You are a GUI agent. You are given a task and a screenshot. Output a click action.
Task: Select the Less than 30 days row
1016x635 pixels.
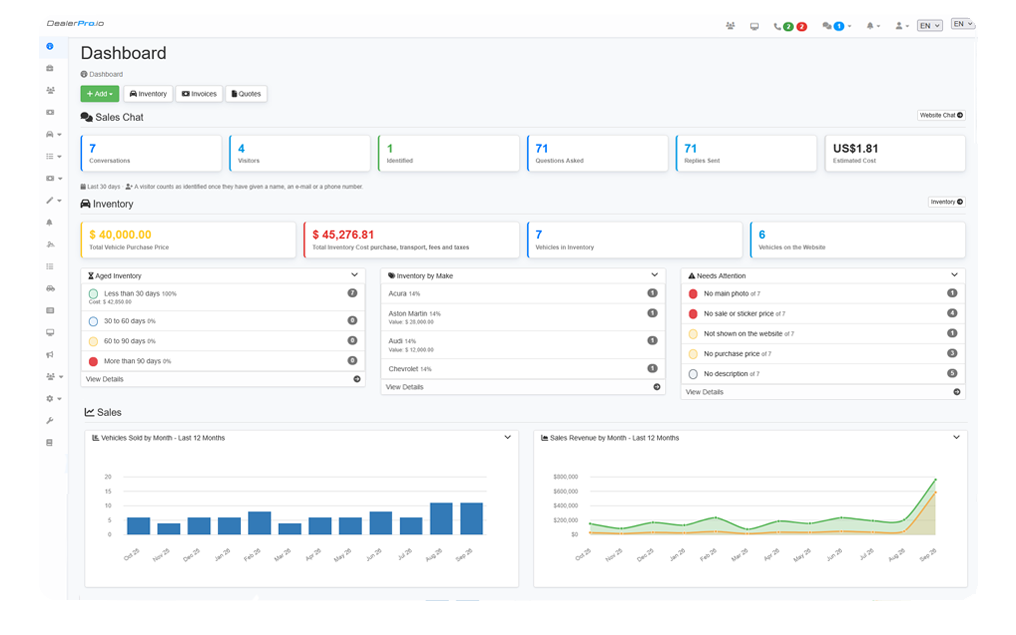[223, 297]
